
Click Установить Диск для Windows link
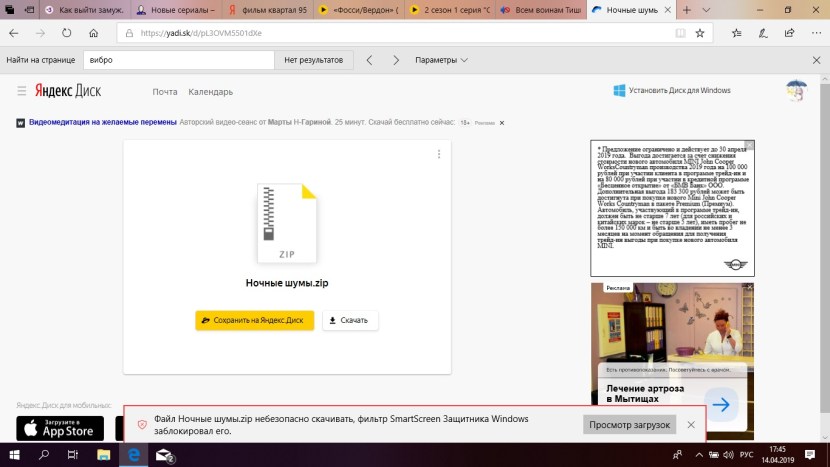point(672,91)
